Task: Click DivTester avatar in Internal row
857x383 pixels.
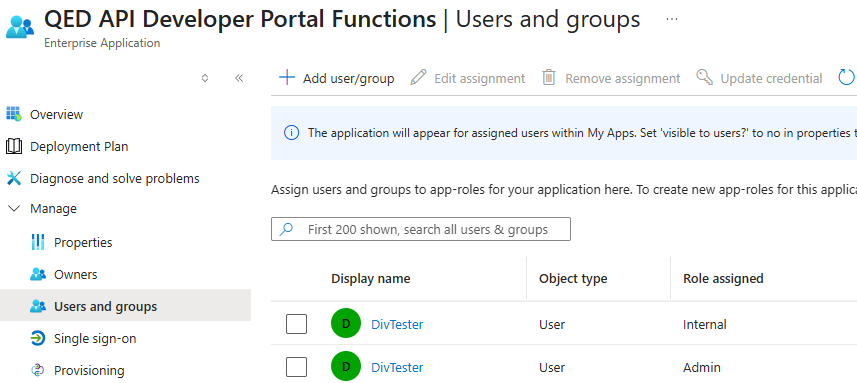Action: [346, 323]
